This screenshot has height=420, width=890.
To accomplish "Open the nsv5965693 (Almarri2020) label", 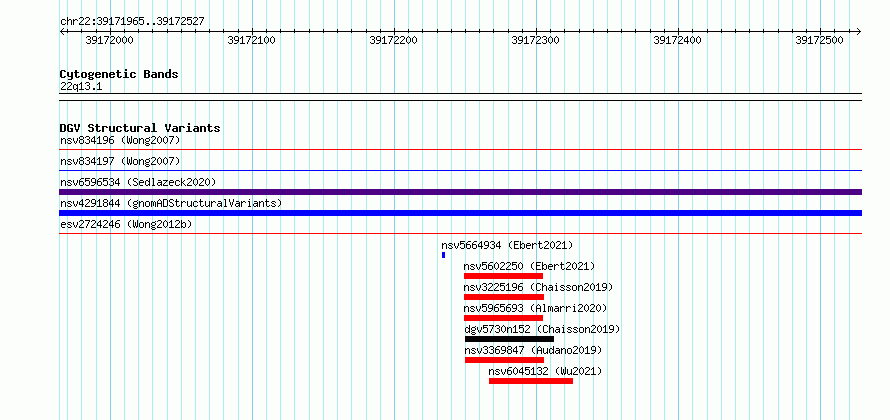I will click(x=535, y=308).
